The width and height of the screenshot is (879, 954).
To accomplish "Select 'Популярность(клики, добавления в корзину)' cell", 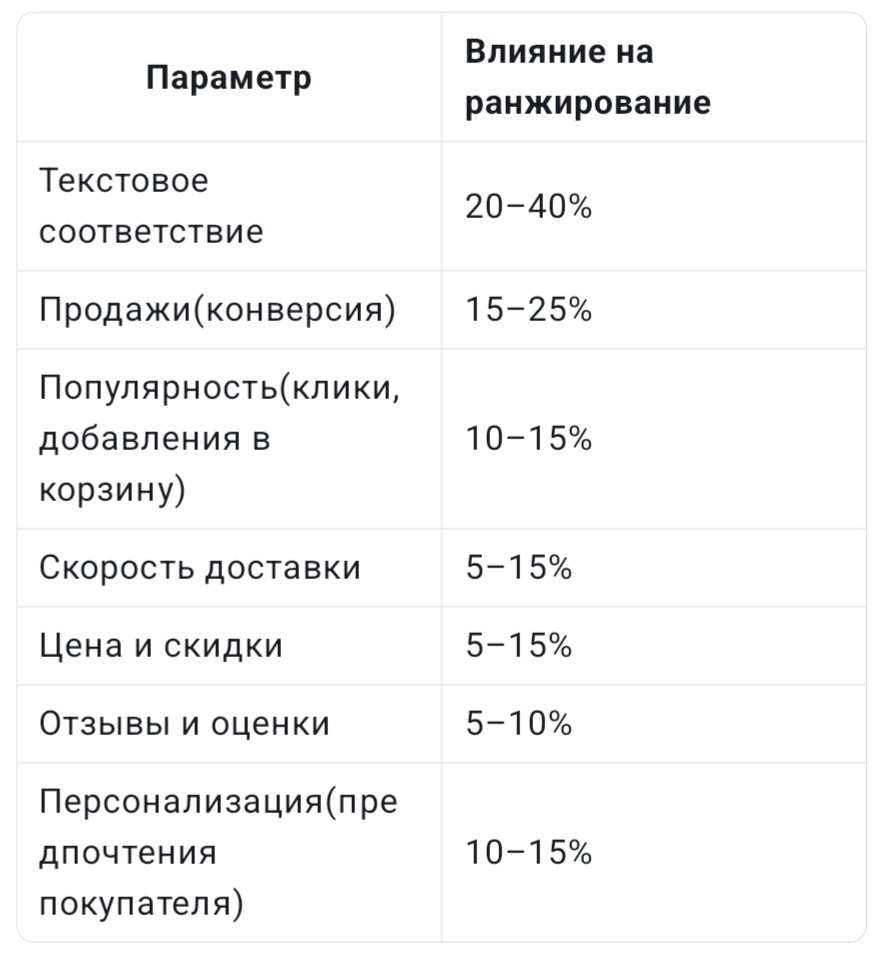I will [219, 438].
